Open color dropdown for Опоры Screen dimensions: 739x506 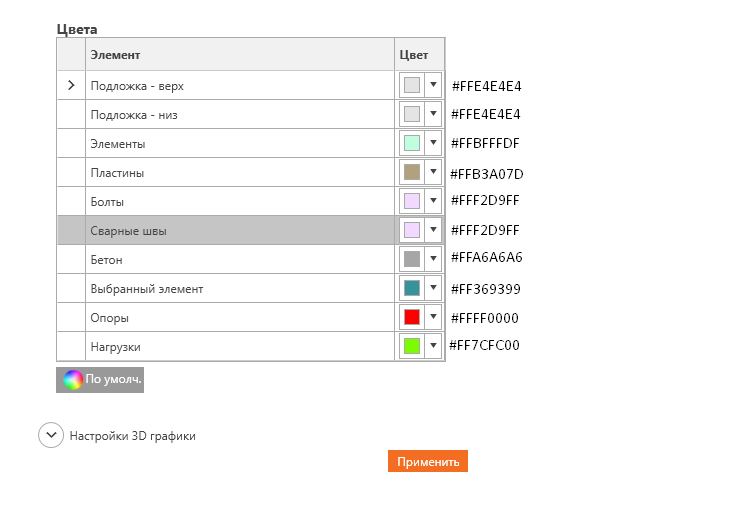(x=433, y=318)
